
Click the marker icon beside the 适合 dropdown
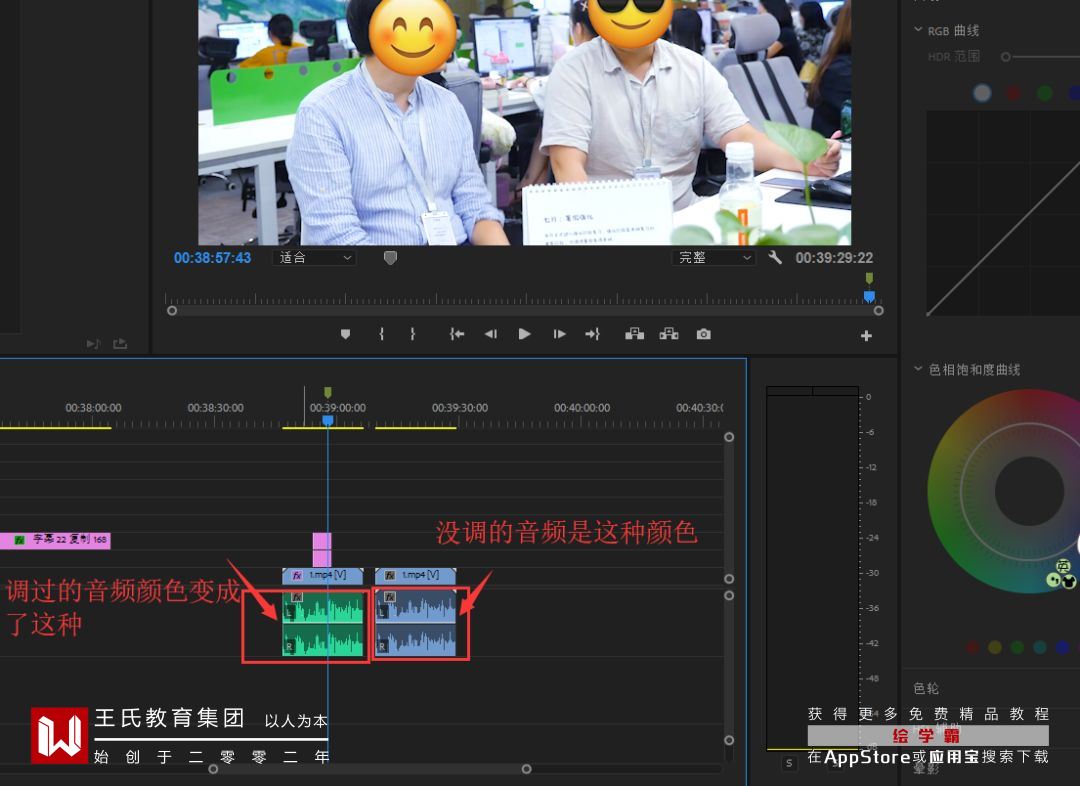click(x=390, y=258)
